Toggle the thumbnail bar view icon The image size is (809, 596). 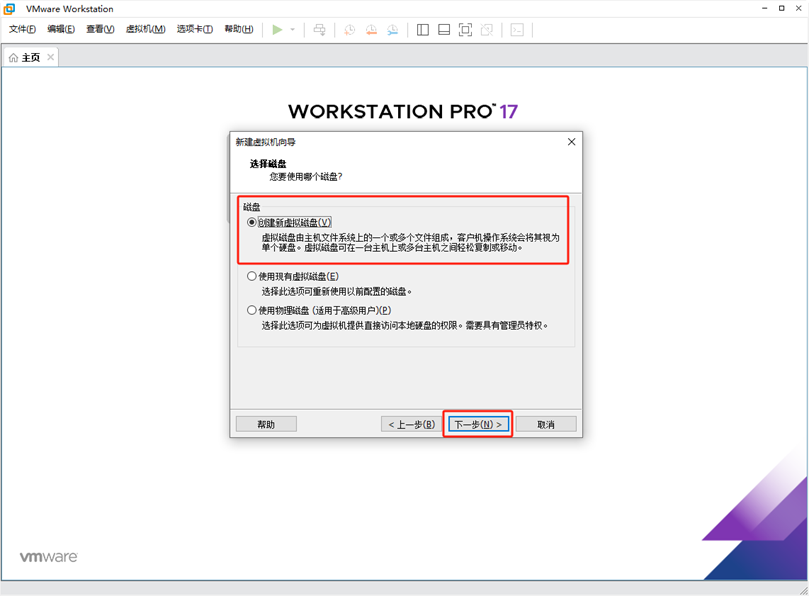tap(444, 30)
